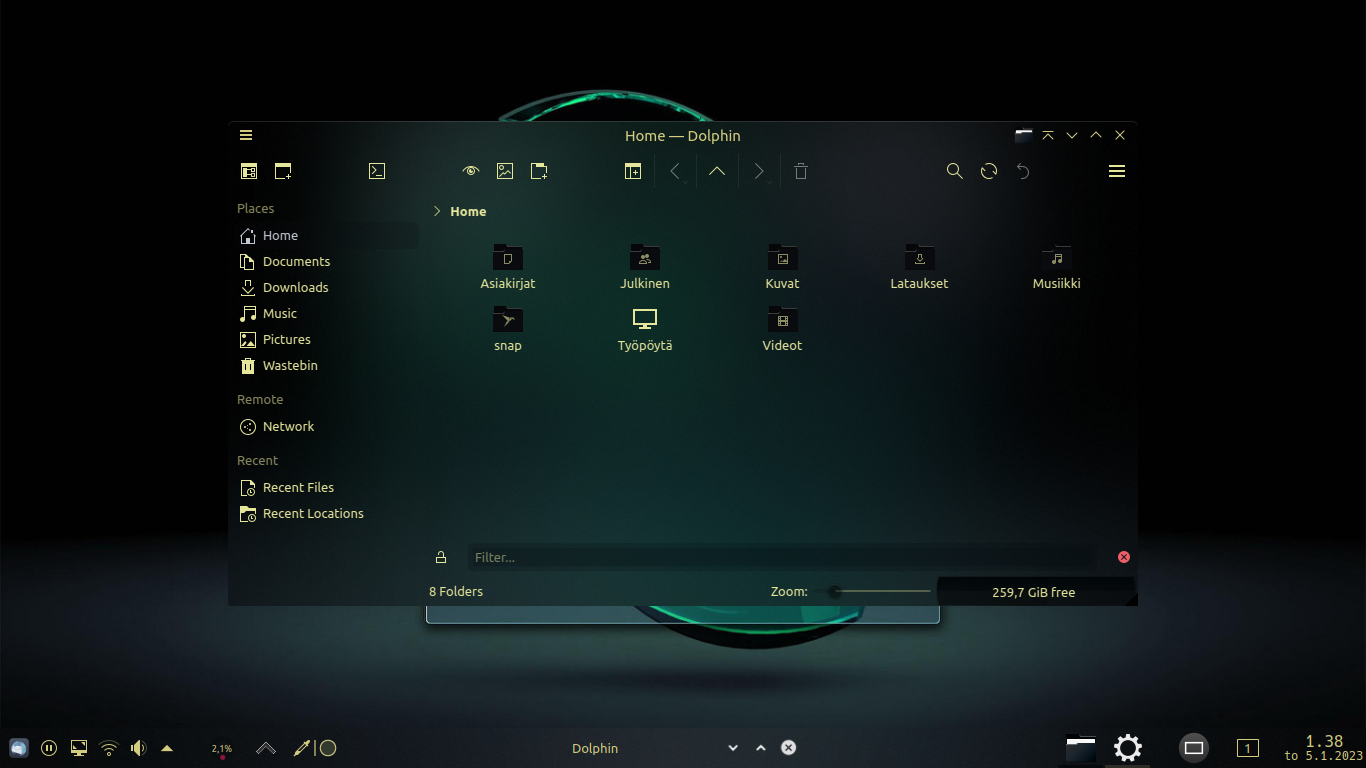This screenshot has height=768, width=1366.
Task: Open the terminal panel icon
Action: click(377, 171)
